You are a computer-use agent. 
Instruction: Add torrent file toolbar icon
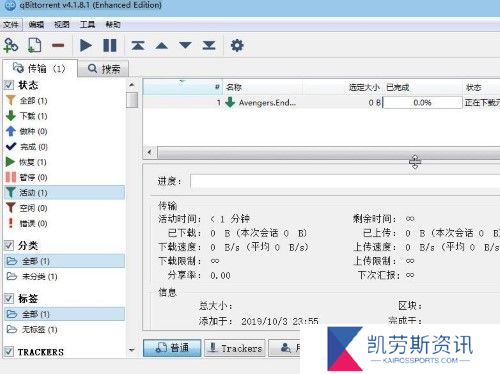pos(34,45)
